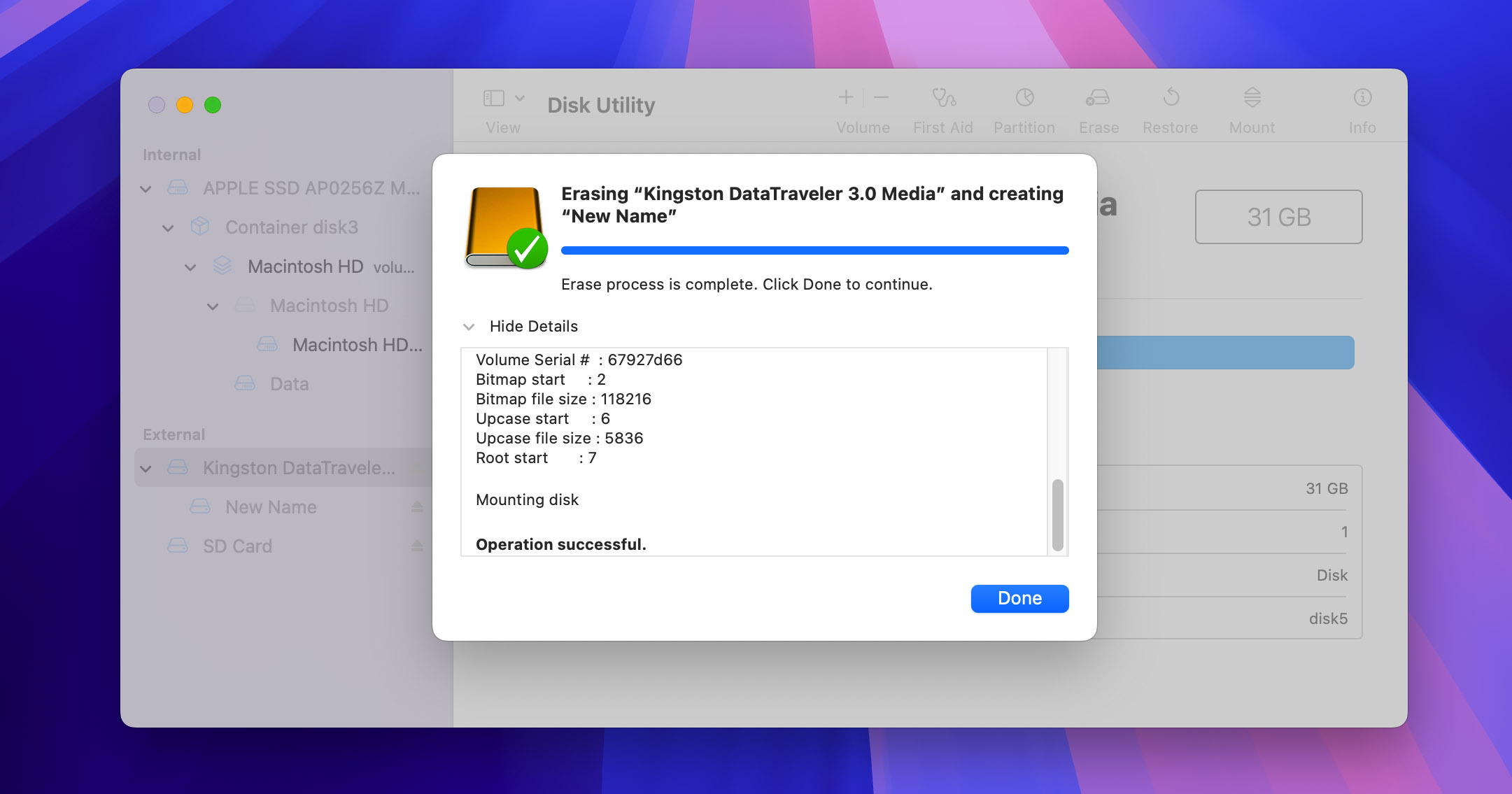Click the Info icon in toolbar

pyautogui.click(x=1362, y=97)
